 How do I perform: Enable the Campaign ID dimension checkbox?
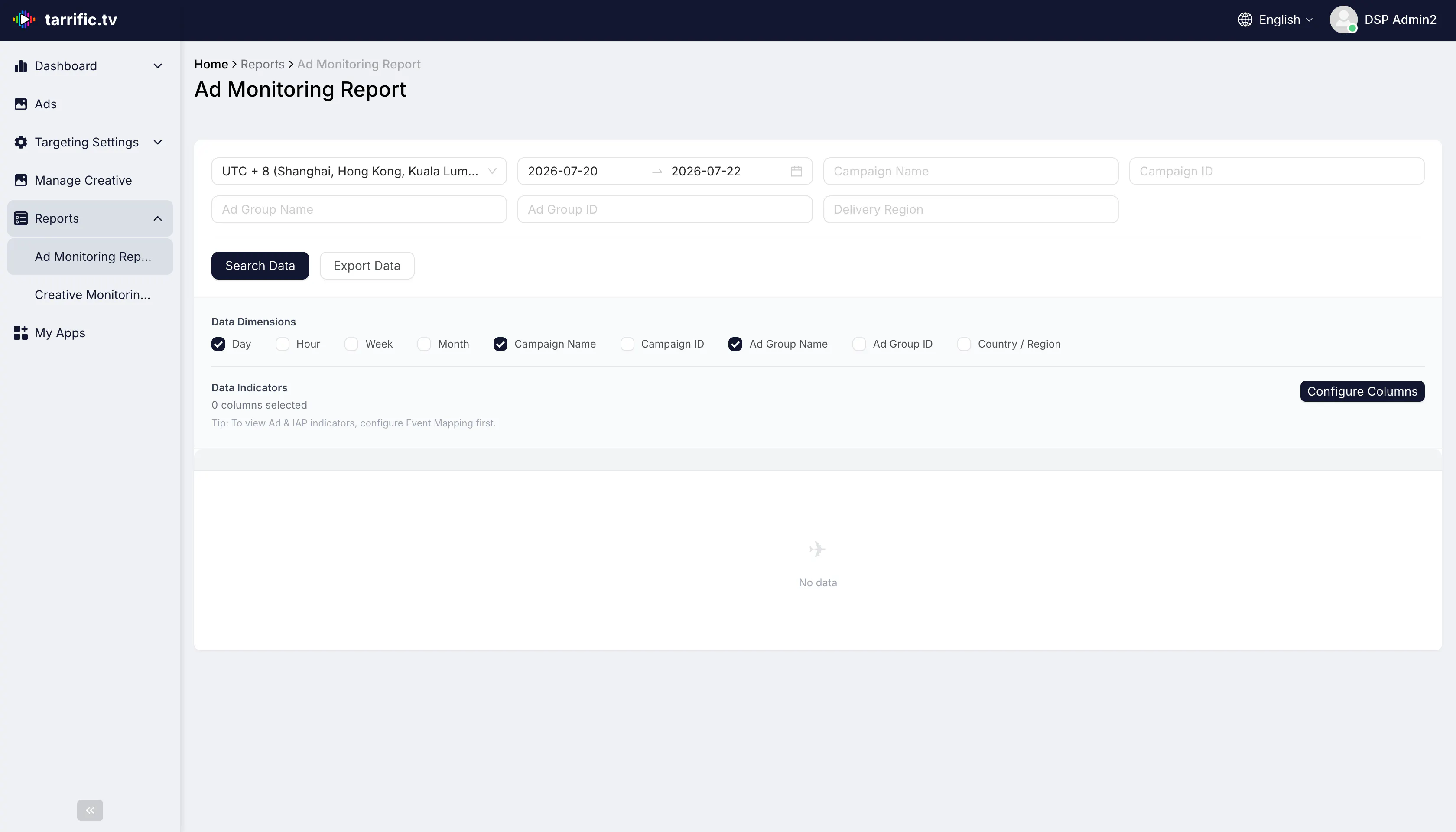point(627,344)
